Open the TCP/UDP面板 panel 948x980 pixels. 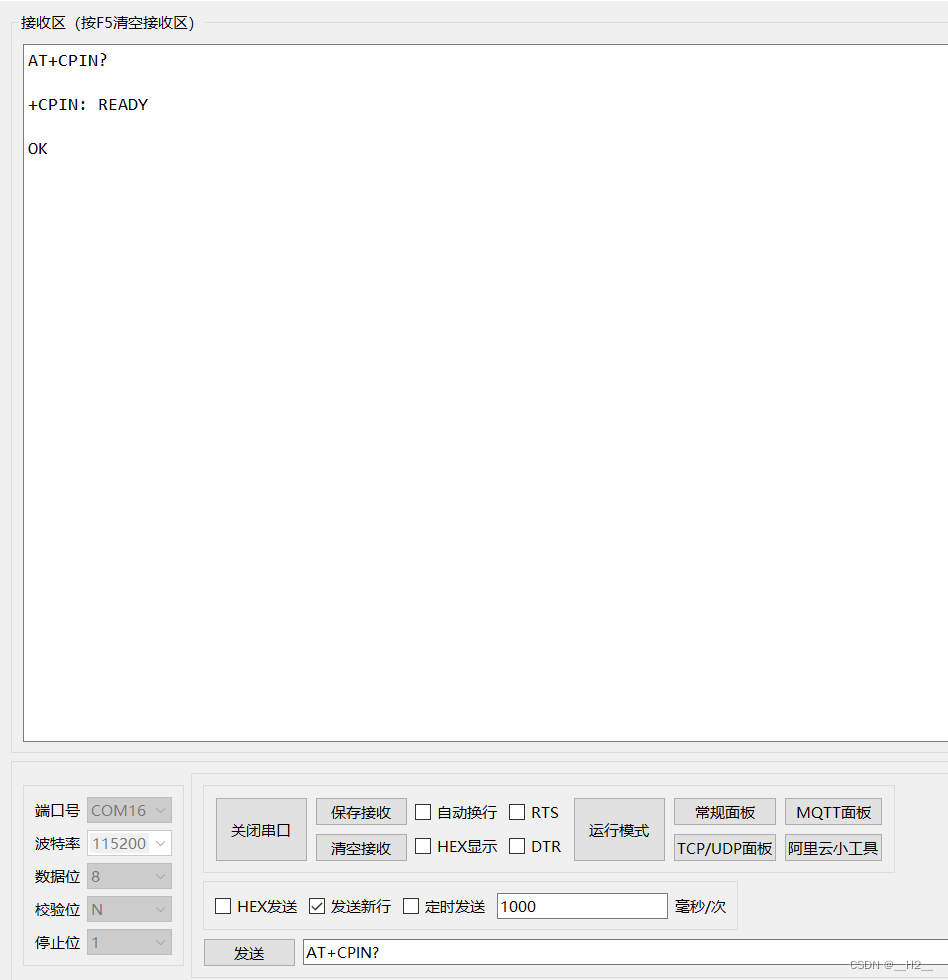pos(724,847)
